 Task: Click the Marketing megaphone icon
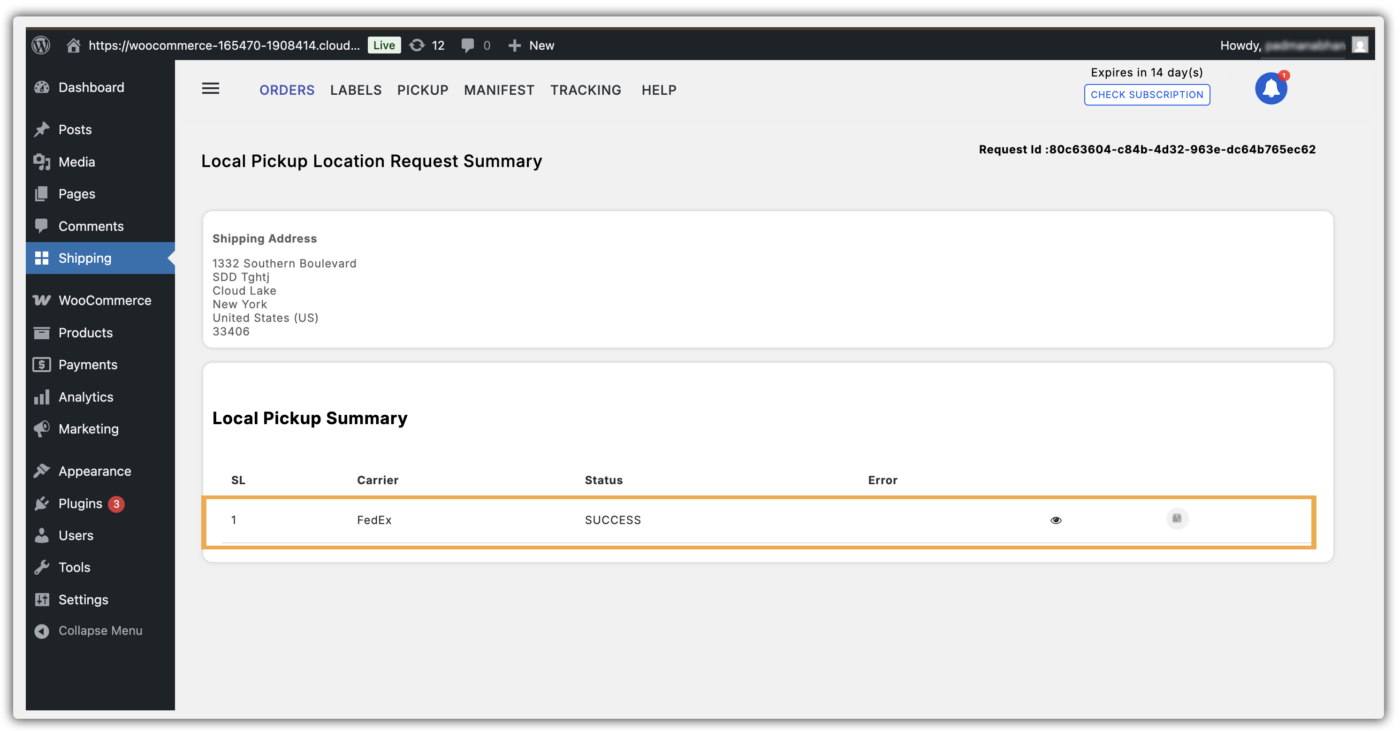point(42,428)
